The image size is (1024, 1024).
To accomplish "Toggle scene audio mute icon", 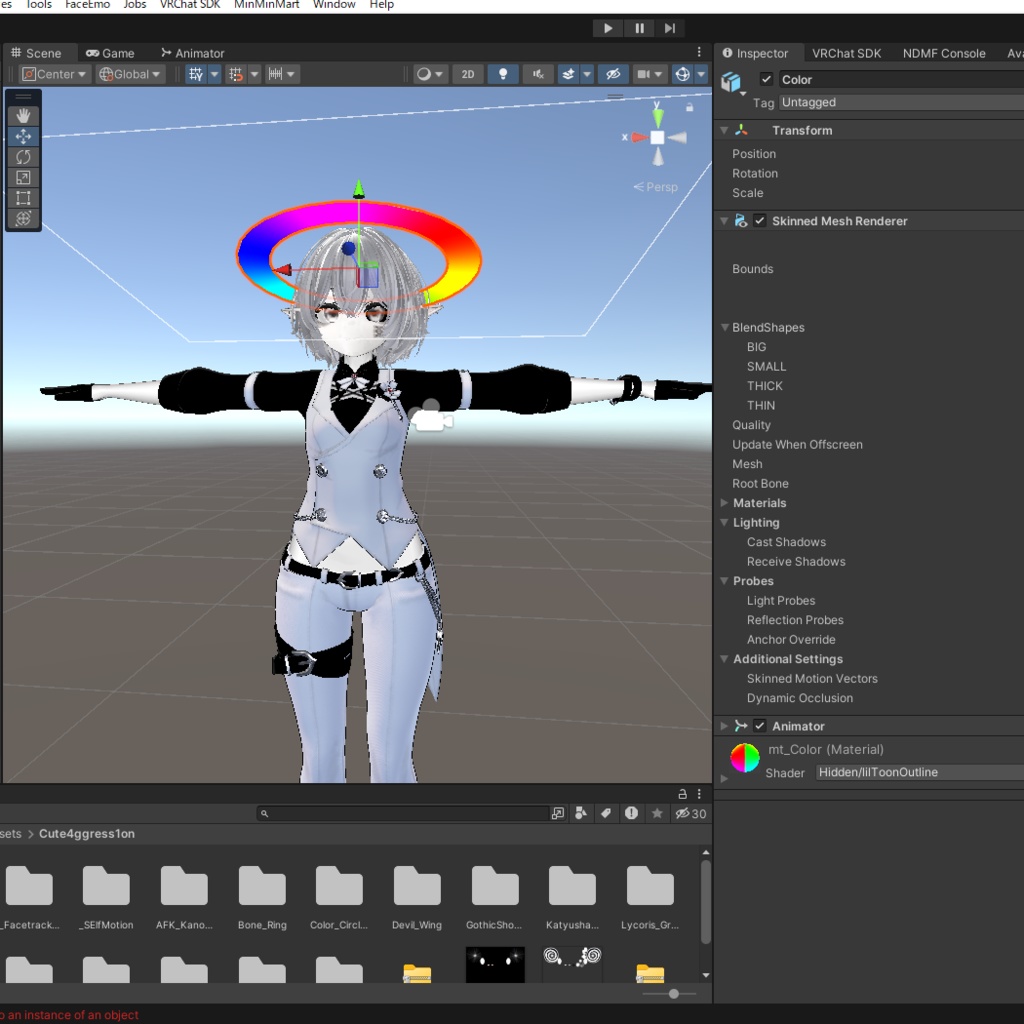I will [x=537, y=74].
